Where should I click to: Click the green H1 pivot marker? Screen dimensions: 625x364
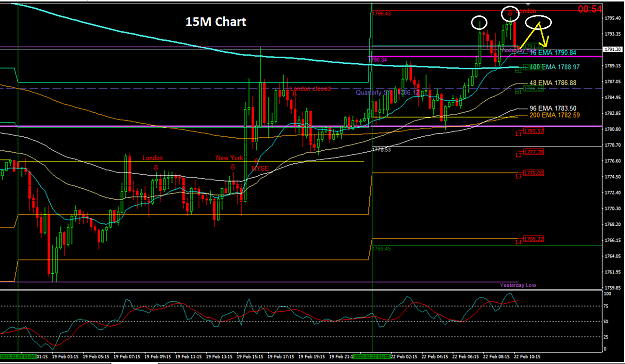coord(518,92)
